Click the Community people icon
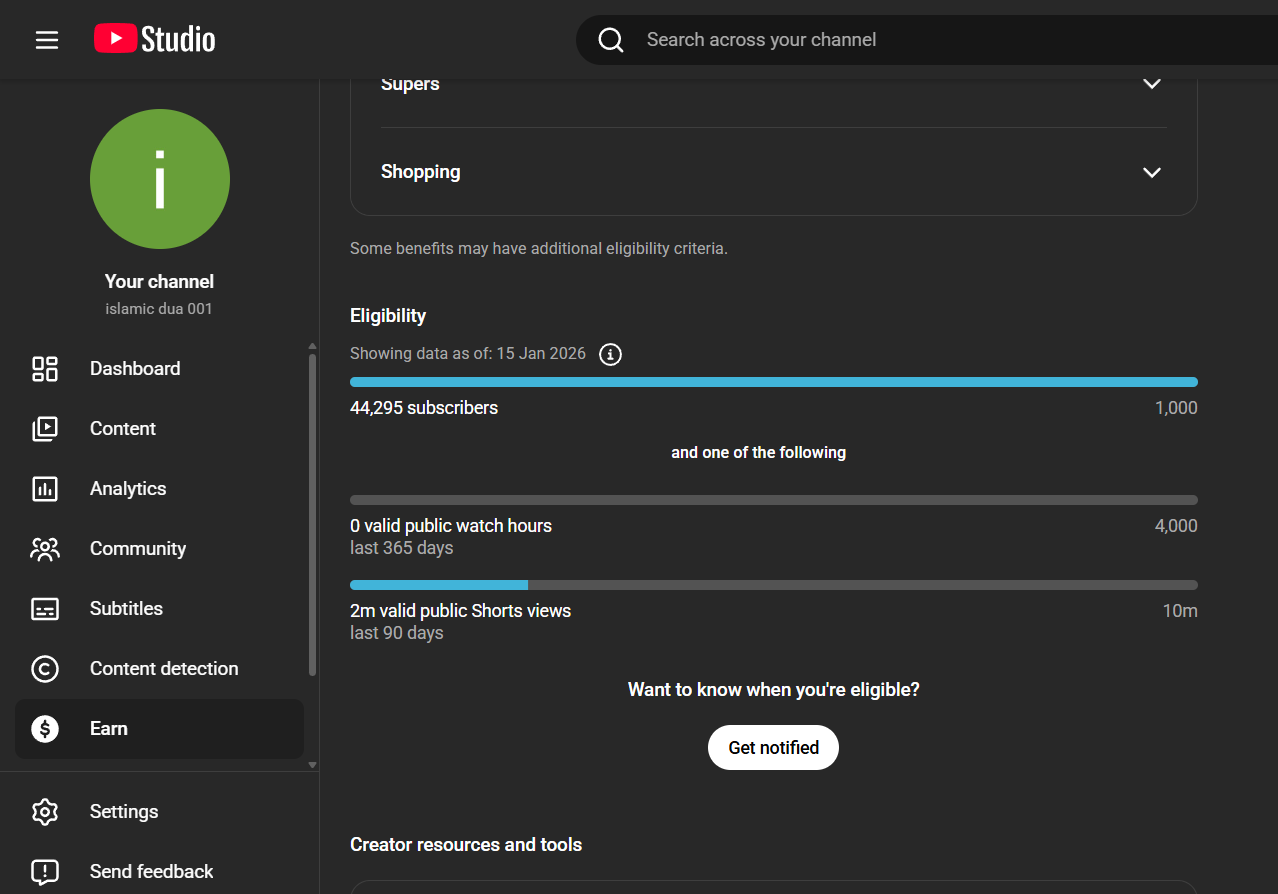 45,549
